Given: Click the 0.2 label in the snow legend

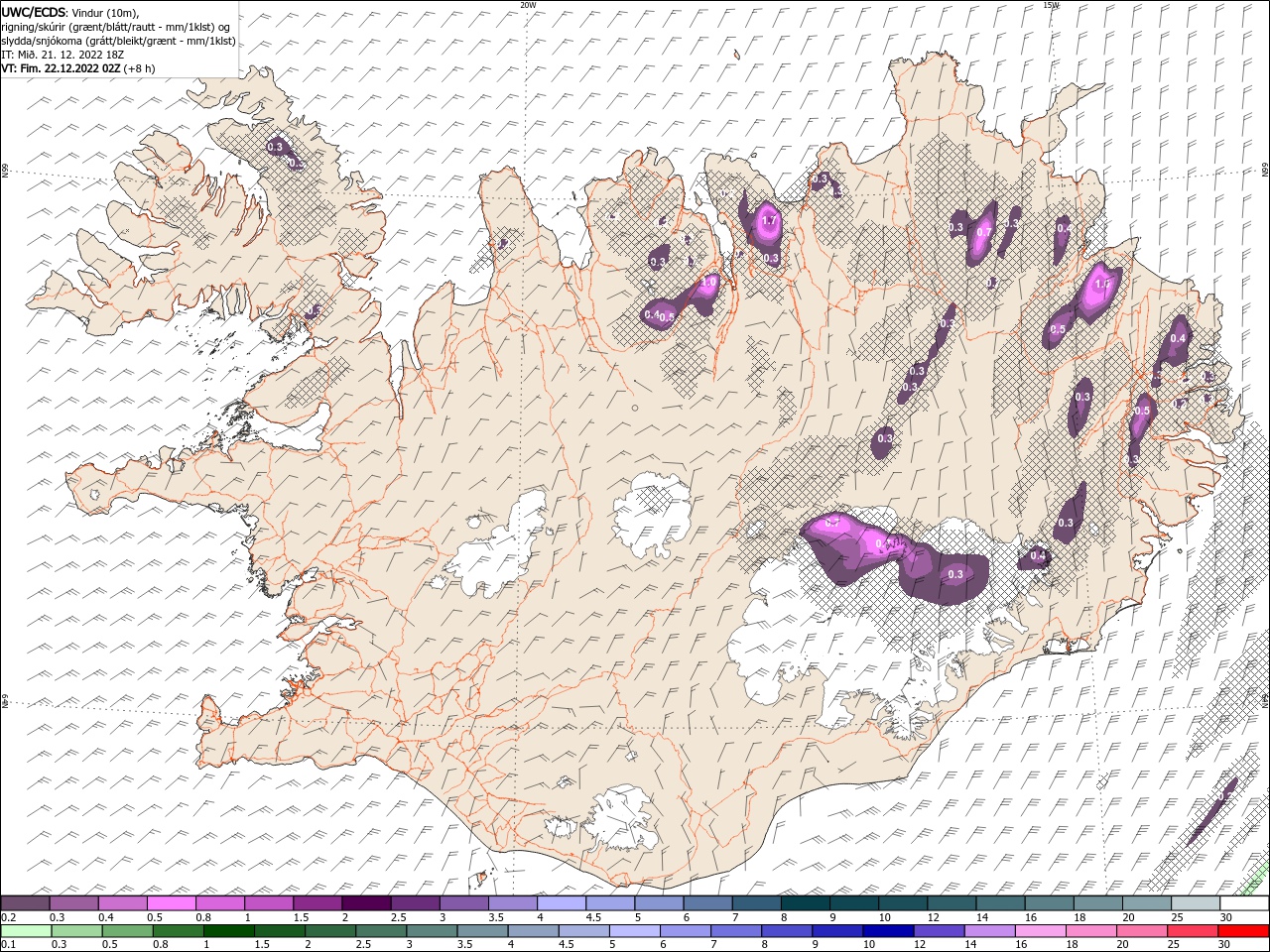Looking at the screenshot, I should 8,917.
